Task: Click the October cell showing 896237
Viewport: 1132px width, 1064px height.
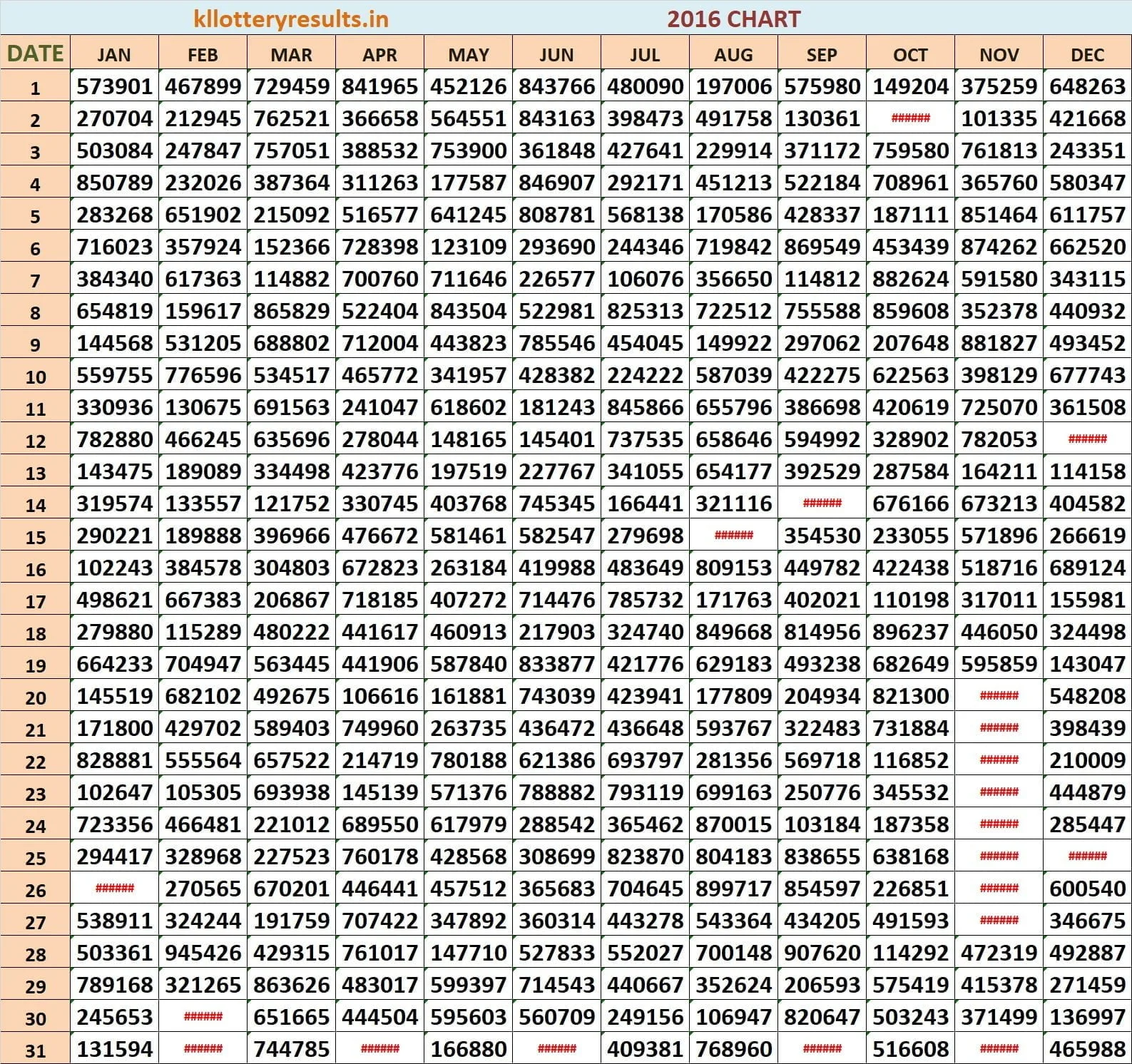Action: click(910, 632)
